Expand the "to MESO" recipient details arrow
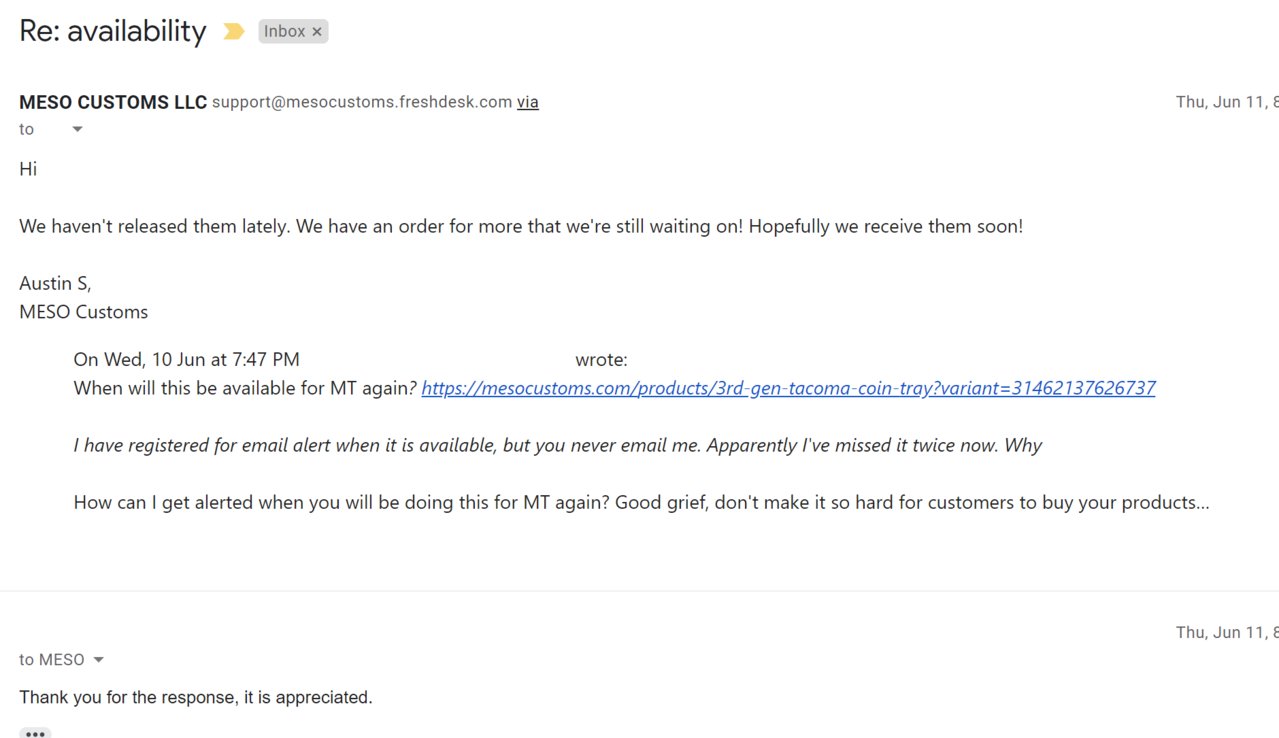The height and width of the screenshot is (738, 1279). (98, 660)
